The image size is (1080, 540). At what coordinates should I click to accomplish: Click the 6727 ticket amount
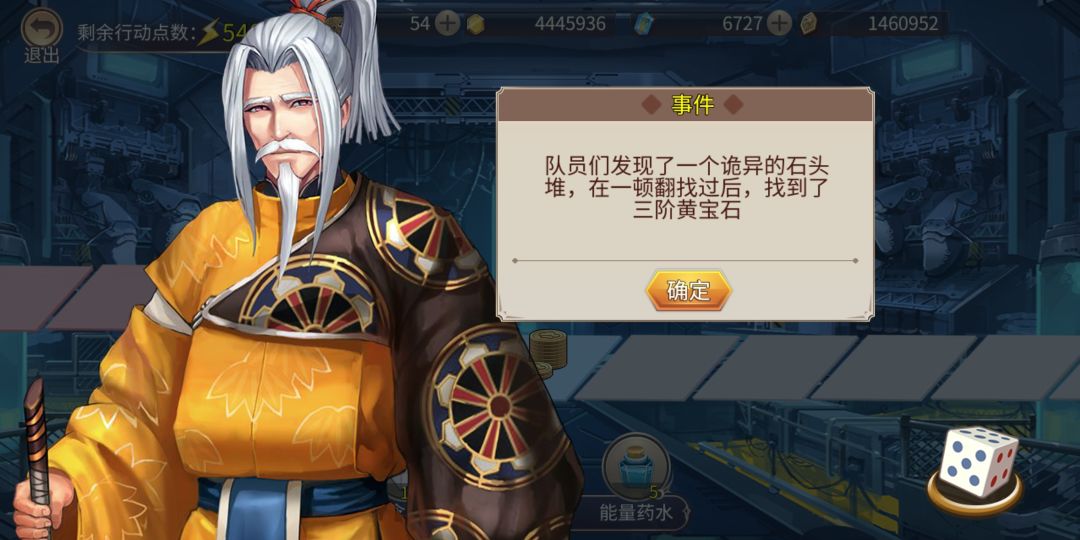[x=742, y=24]
